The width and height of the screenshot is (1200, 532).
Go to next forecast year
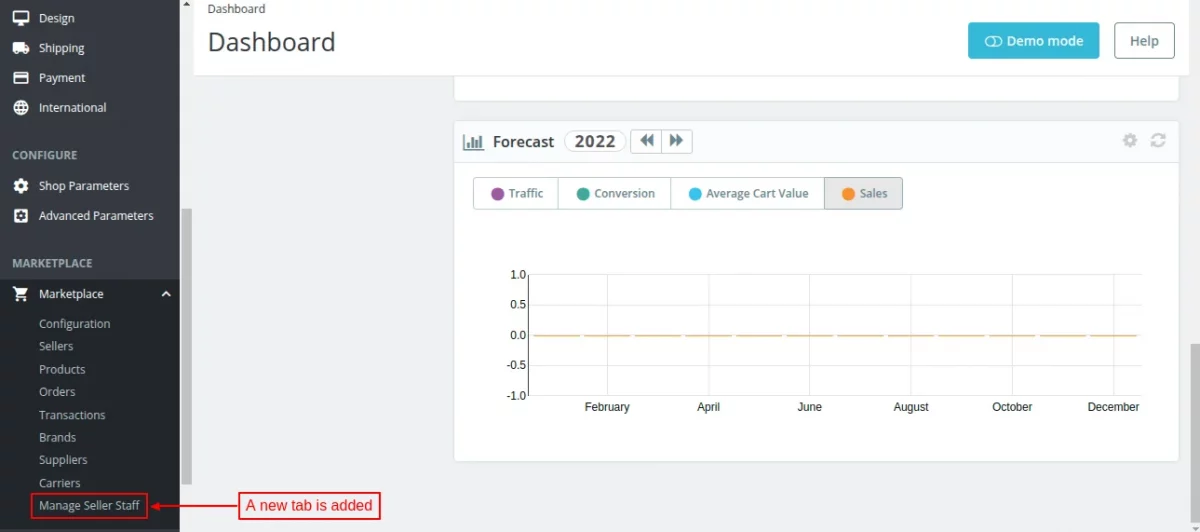tap(676, 141)
